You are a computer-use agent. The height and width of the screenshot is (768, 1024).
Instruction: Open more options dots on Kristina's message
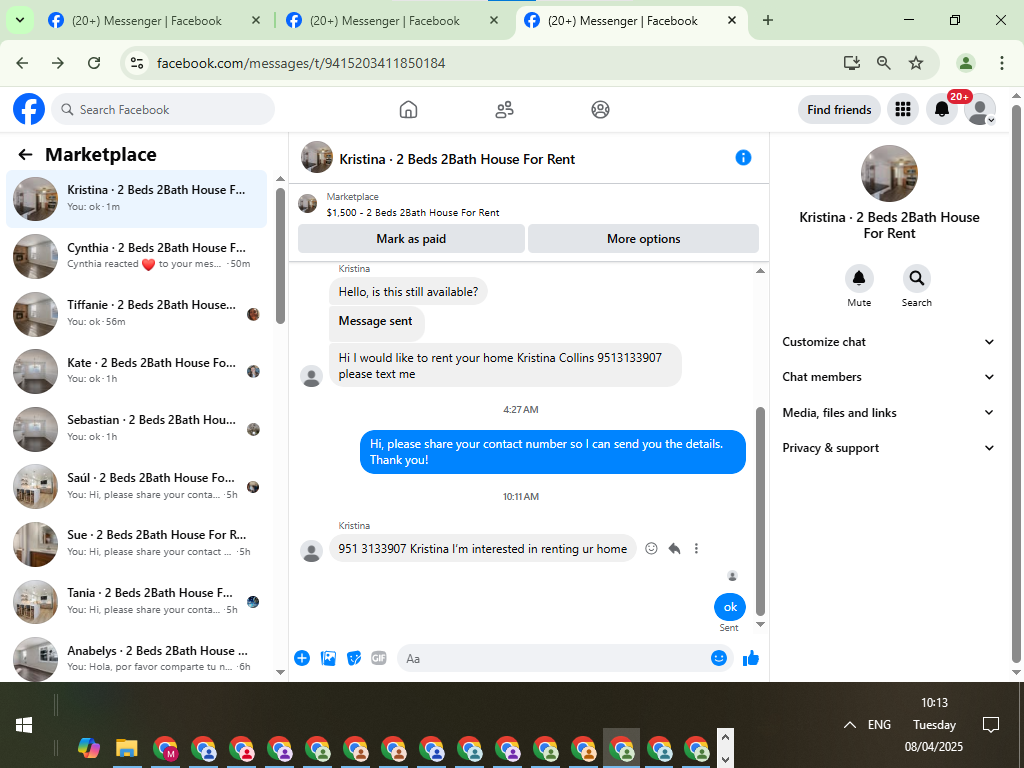click(696, 549)
